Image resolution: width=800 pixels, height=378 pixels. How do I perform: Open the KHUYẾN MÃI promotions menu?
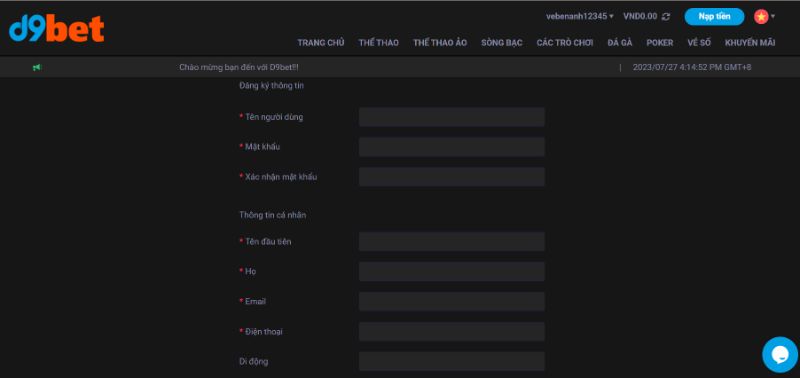click(750, 43)
